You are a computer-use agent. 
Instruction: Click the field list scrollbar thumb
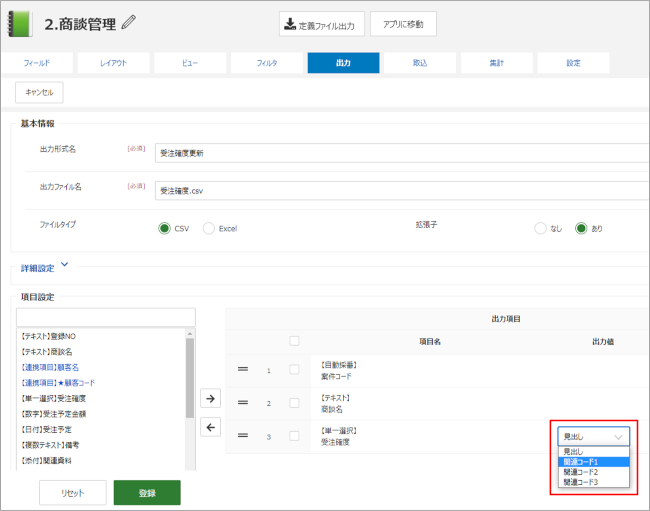[x=190, y=378]
